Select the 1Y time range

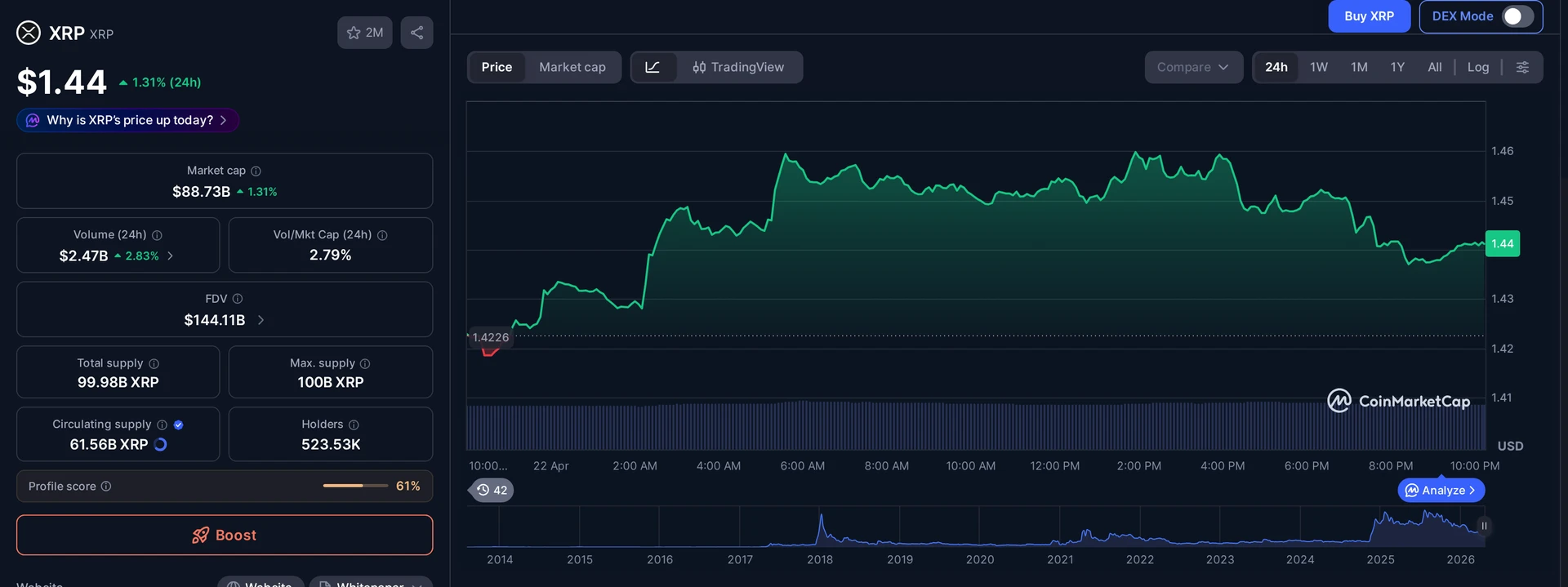[x=1397, y=67]
